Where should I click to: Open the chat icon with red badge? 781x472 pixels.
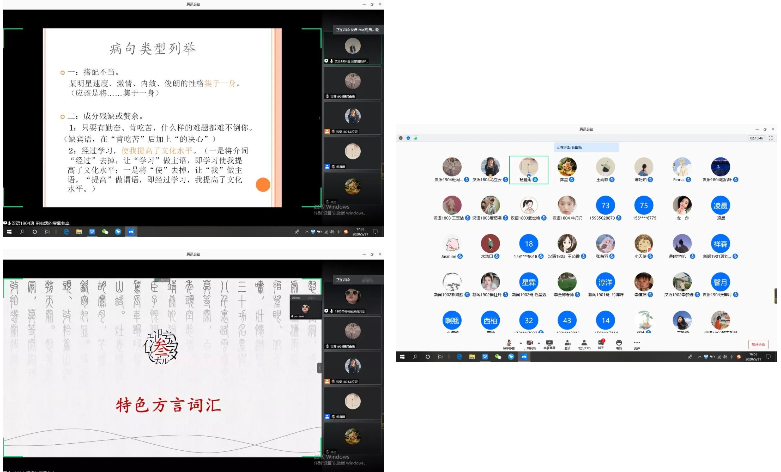tap(600, 345)
